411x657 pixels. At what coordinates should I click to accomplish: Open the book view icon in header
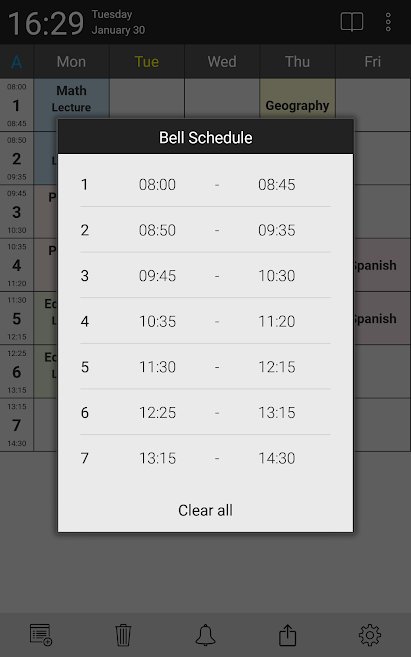pyautogui.click(x=352, y=22)
